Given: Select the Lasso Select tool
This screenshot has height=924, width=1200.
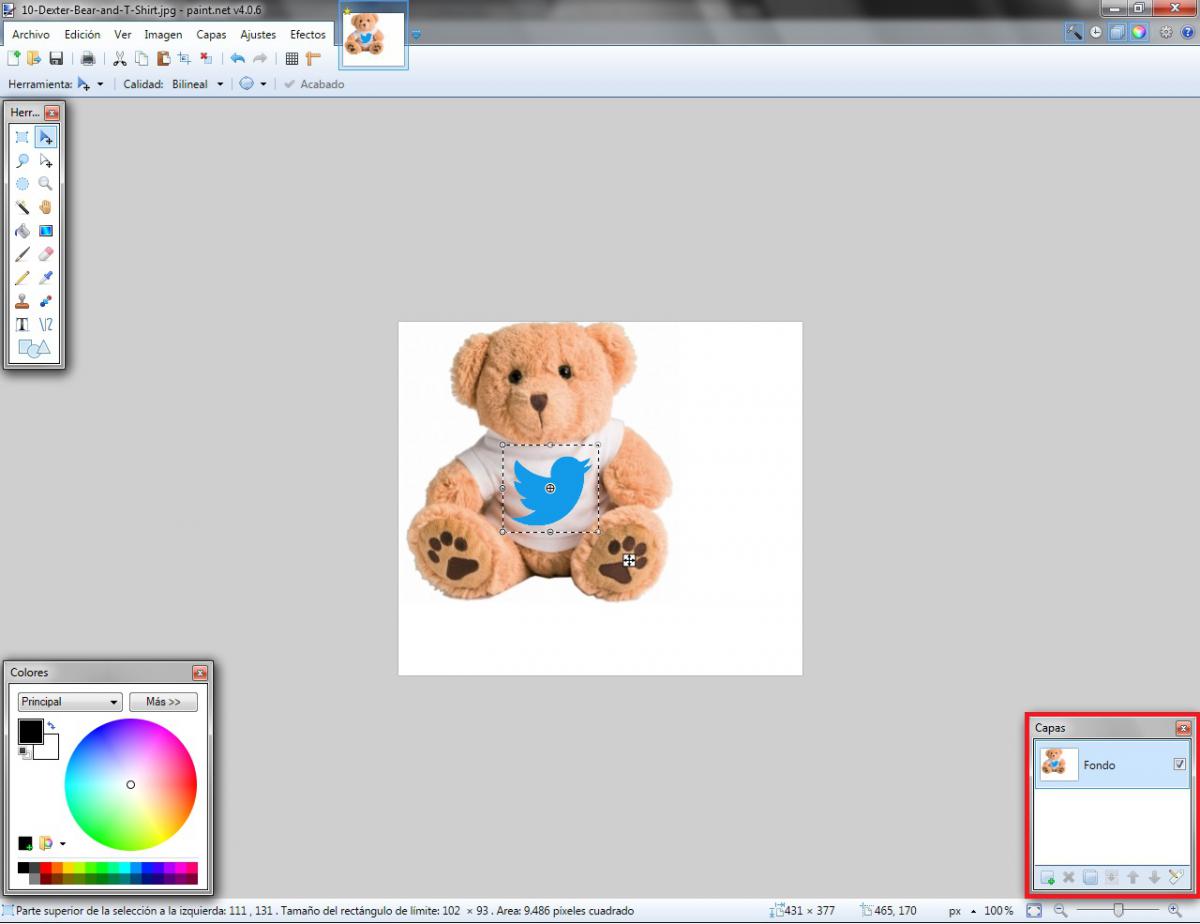Looking at the screenshot, I should 22,160.
